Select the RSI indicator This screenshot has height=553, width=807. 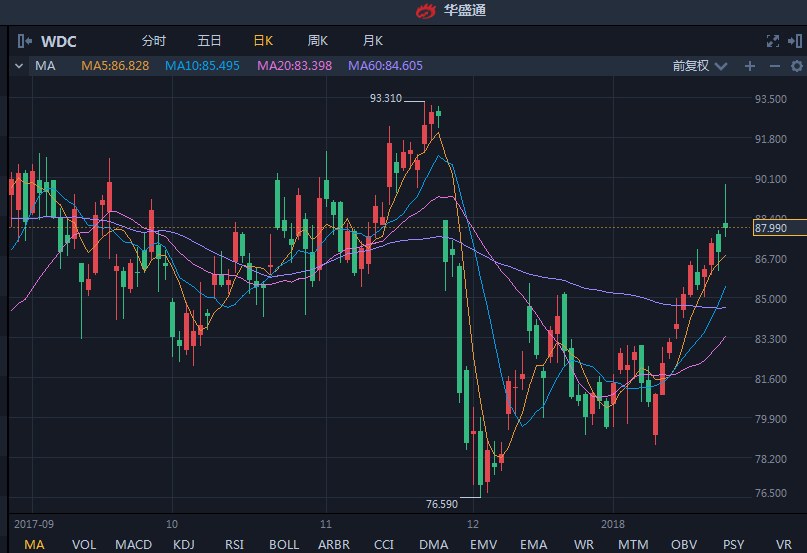(x=234, y=544)
